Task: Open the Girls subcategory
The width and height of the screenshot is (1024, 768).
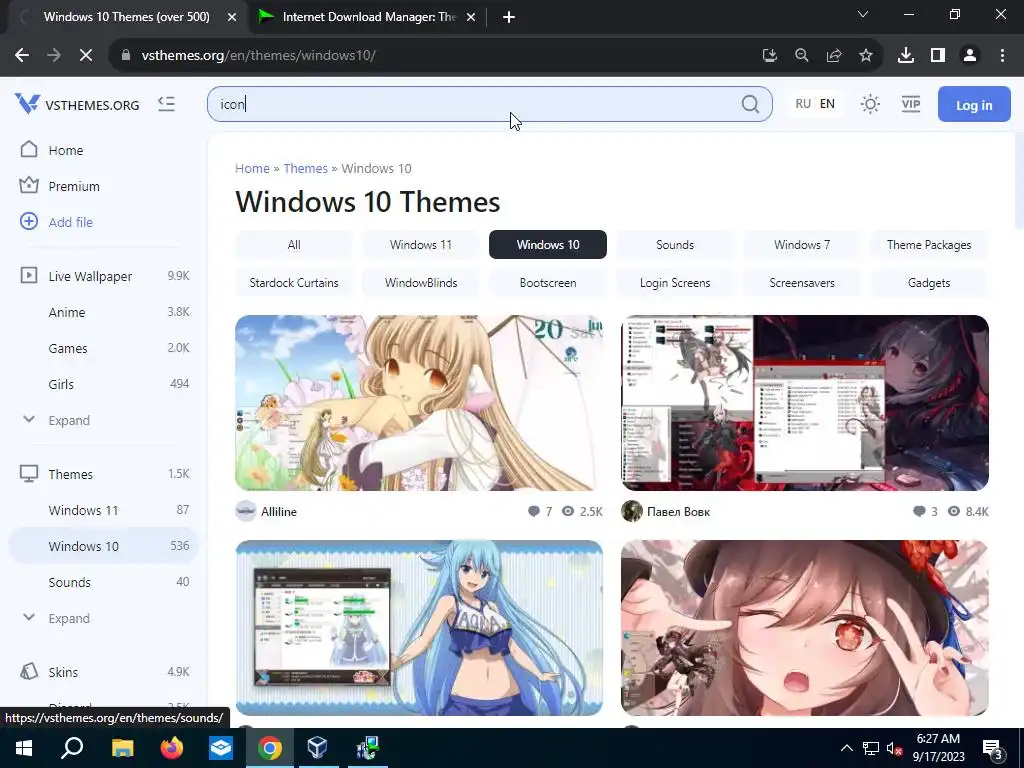Action: click(x=61, y=384)
